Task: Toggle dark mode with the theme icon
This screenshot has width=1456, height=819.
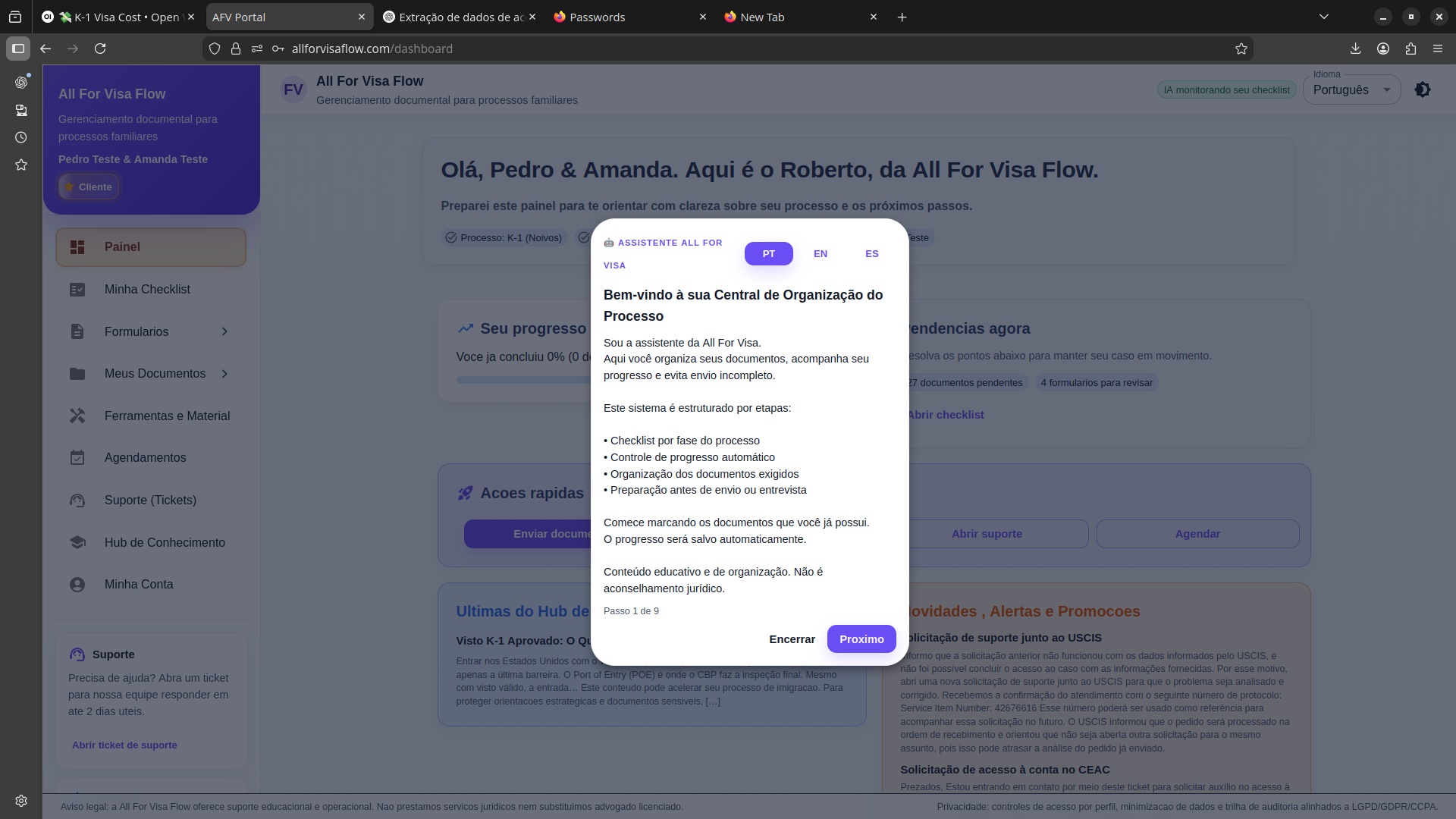Action: (1423, 89)
